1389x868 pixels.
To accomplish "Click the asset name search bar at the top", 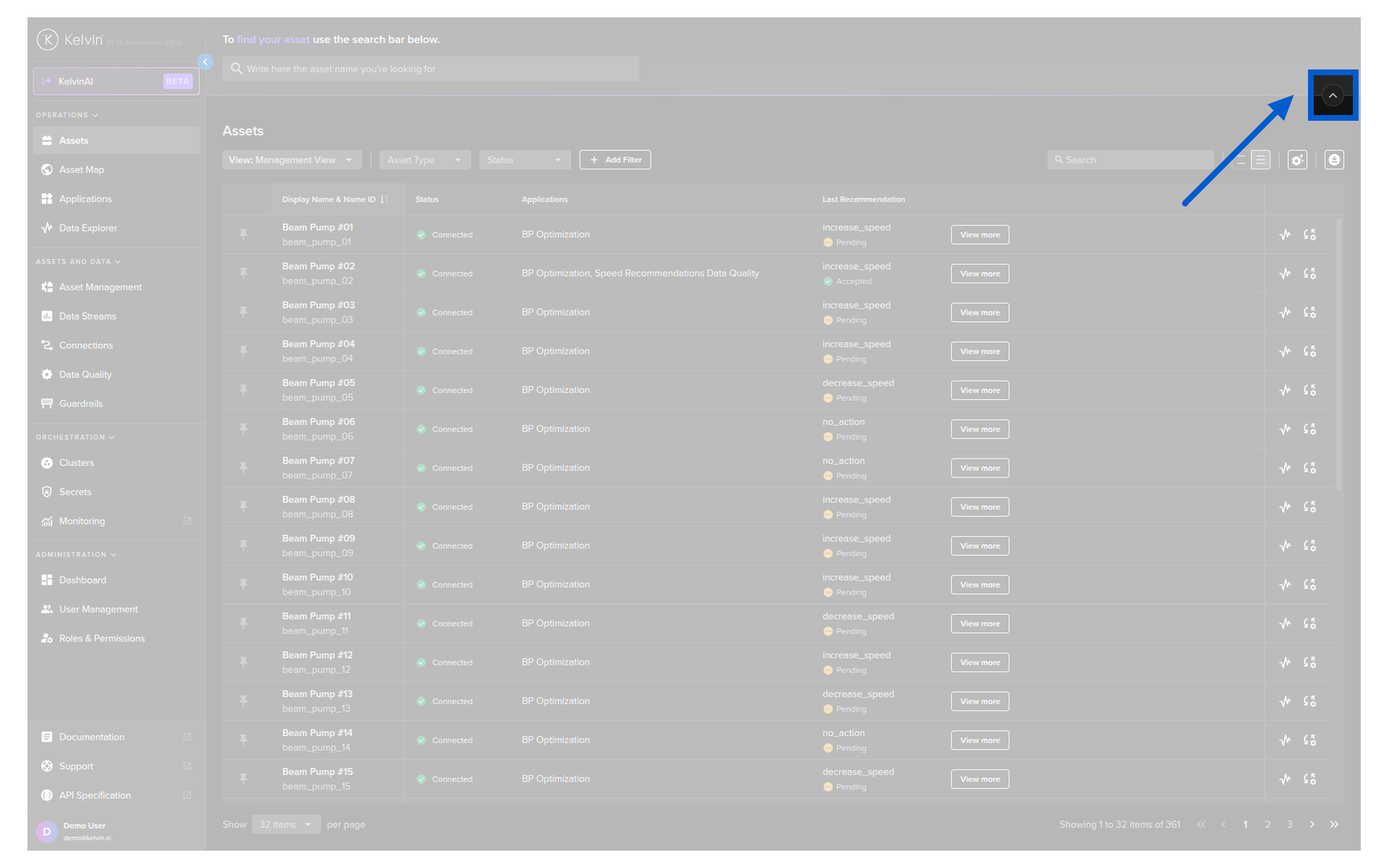I will pos(430,69).
